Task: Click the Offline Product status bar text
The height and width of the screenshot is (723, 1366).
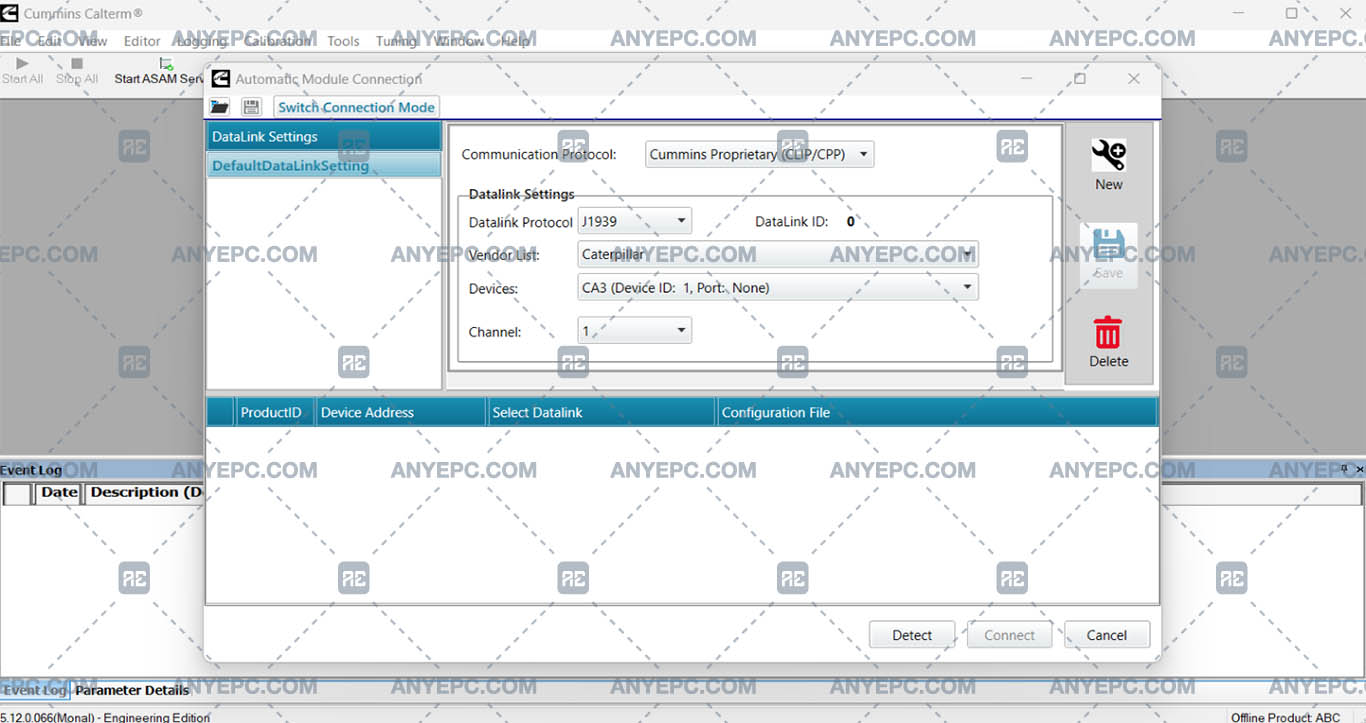Action: (x=1286, y=717)
